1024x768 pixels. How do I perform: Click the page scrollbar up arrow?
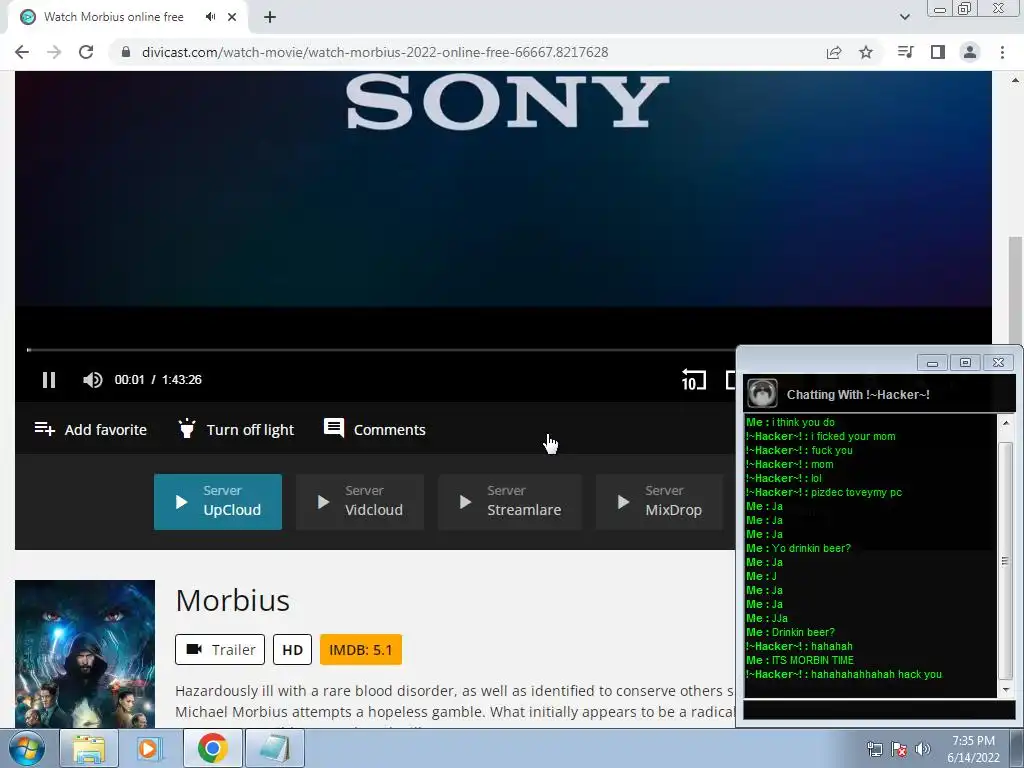point(1015,80)
